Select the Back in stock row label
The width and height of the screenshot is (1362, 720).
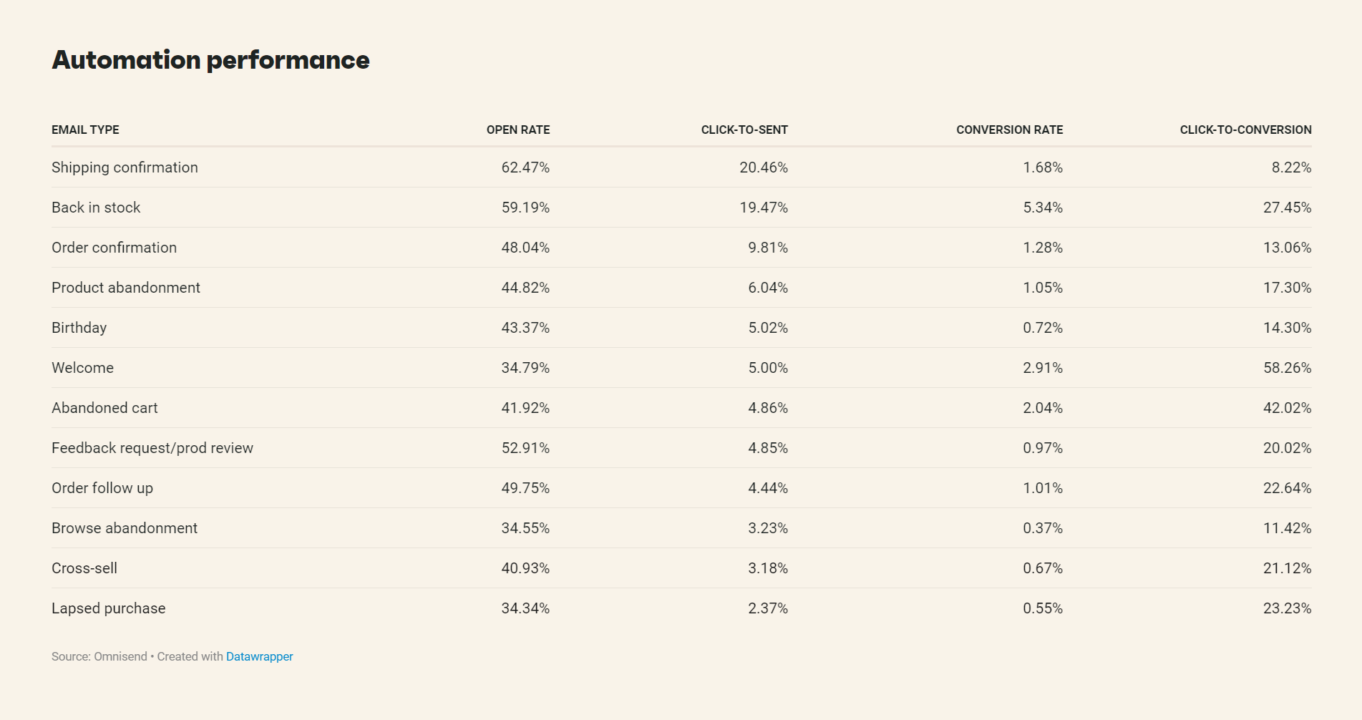point(96,208)
